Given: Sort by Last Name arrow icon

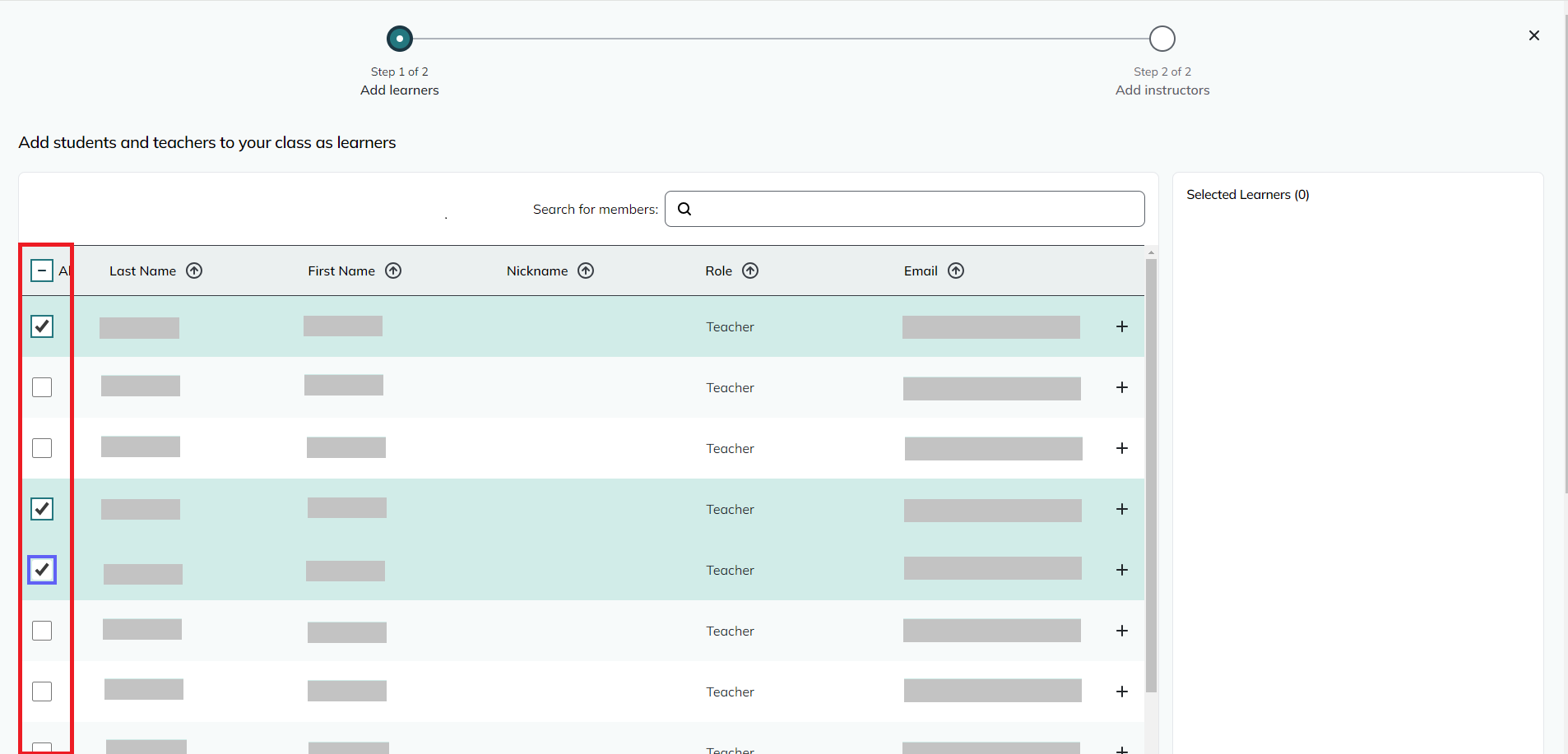Looking at the screenshot, I should [x=194, y=271].
